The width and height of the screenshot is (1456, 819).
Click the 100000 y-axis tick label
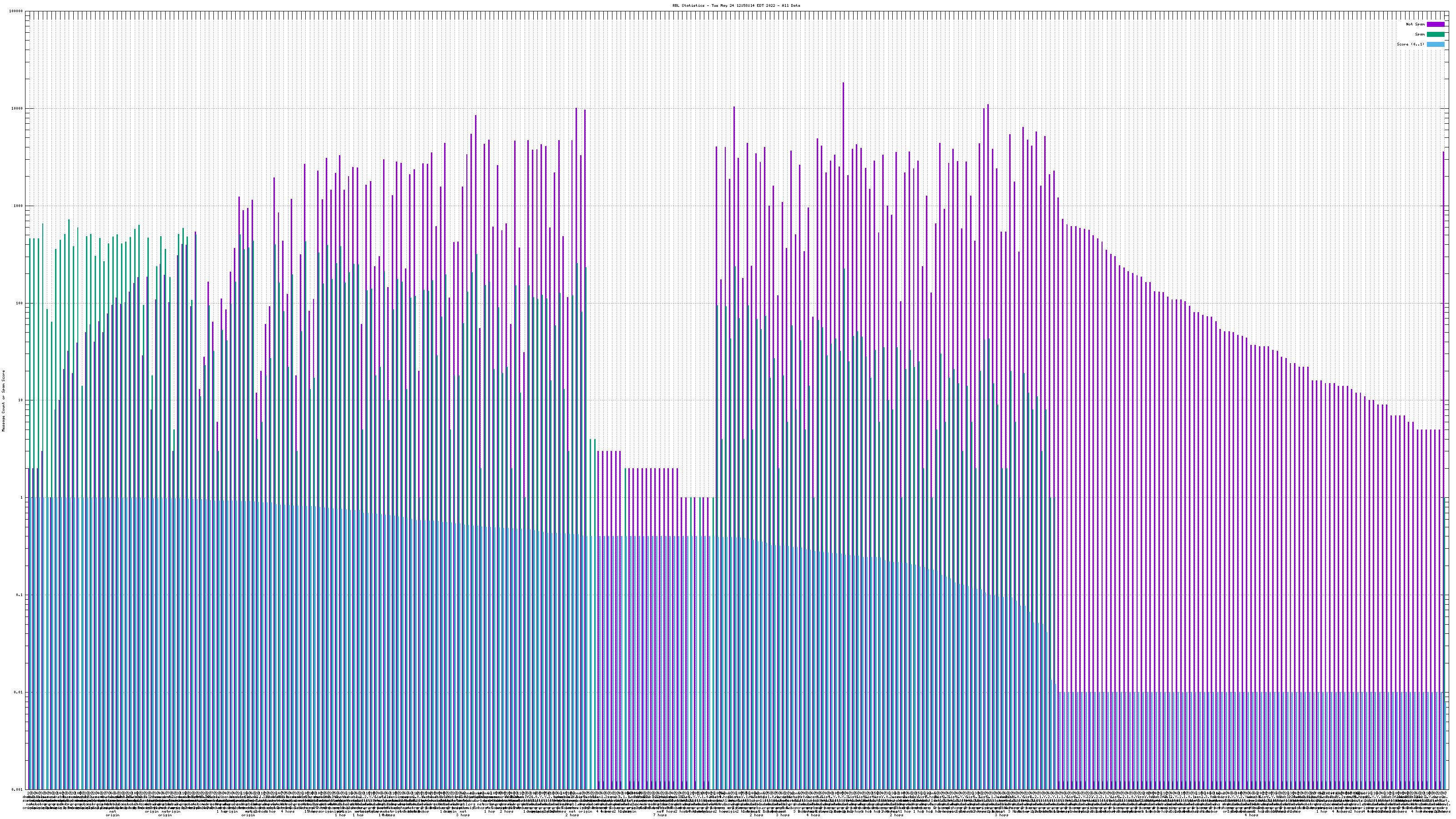click(17, 11)
